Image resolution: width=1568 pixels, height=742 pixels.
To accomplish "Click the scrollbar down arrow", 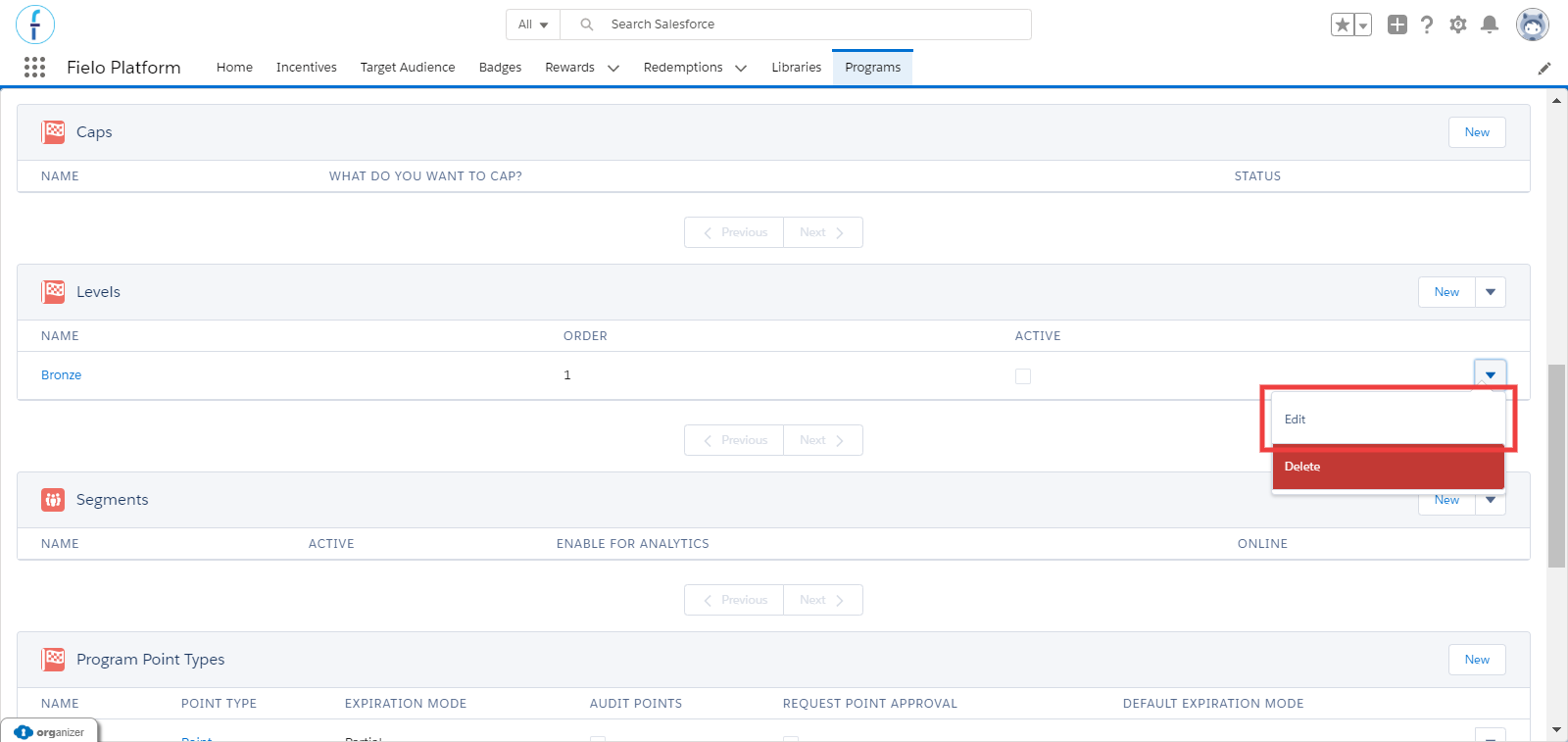I will [1556, 730].
